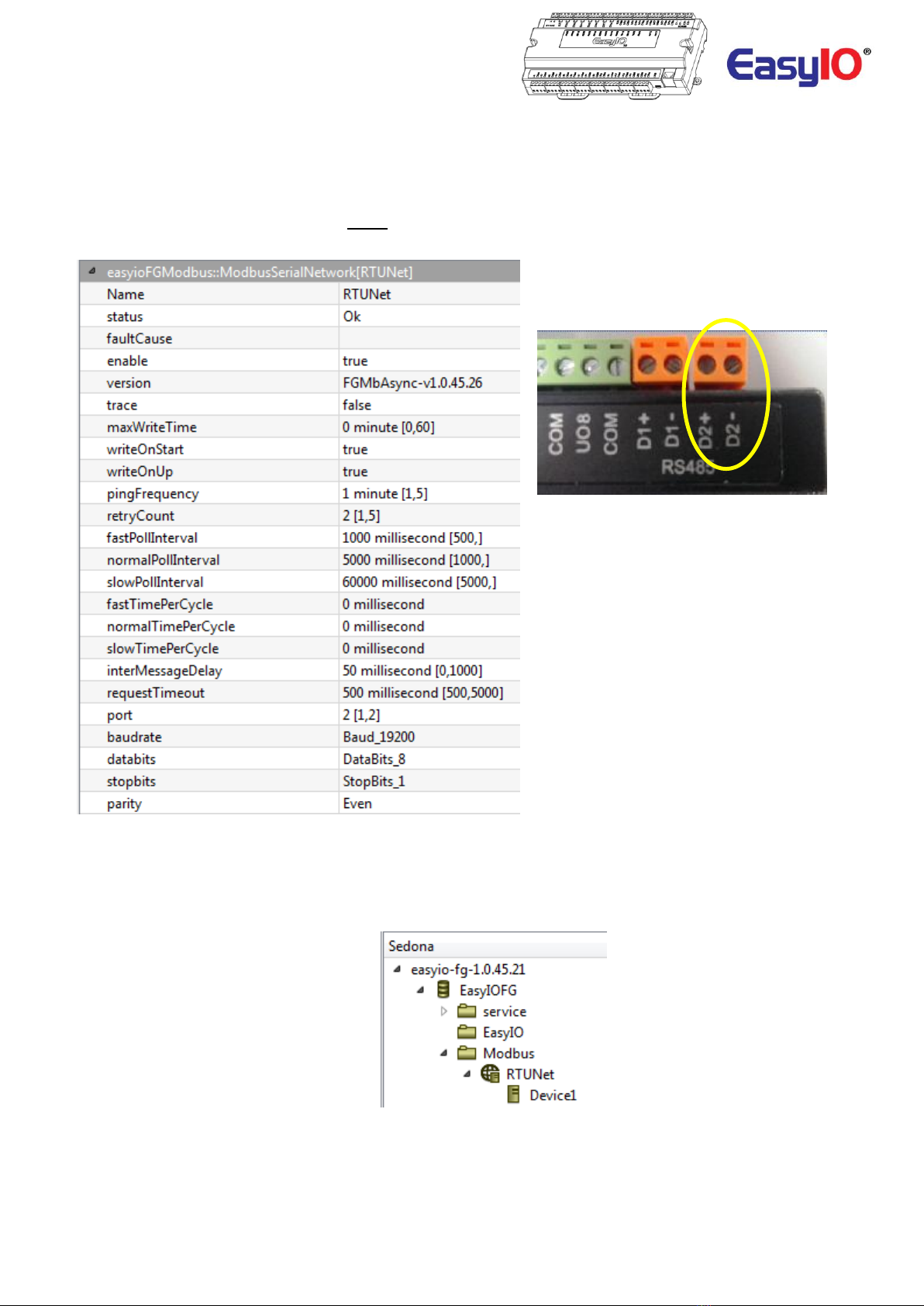The height and width of the screenshot is (1306, 924).
Task: Click the EasyIO logo in the header
Action: [798, 66]
